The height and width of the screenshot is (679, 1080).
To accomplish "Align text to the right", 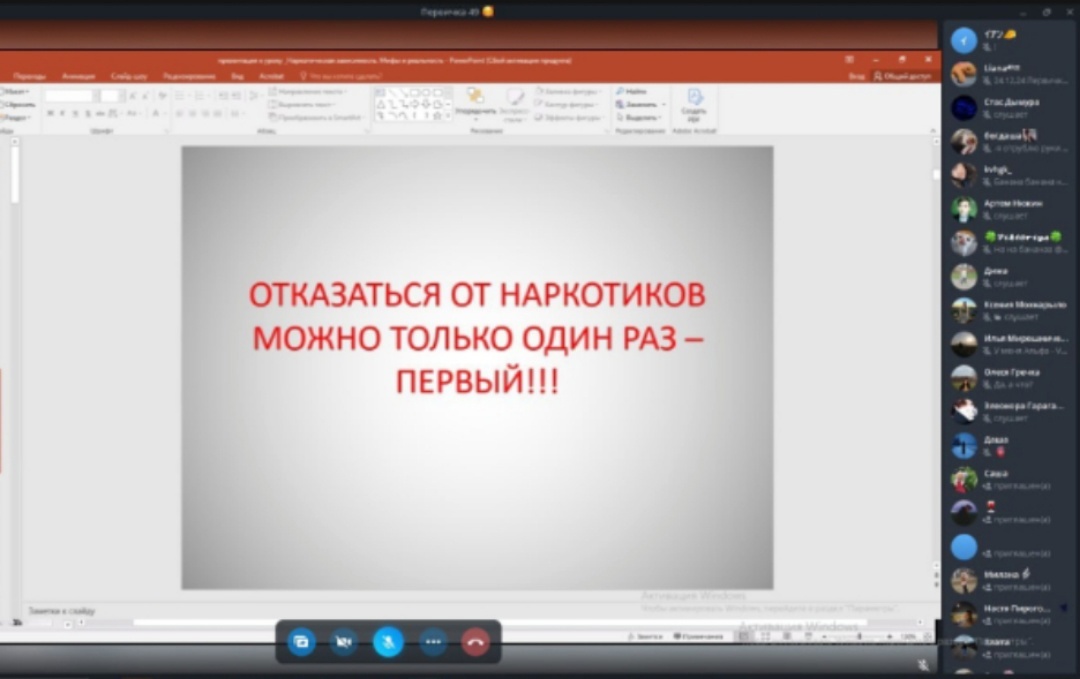I will (205, 113).
